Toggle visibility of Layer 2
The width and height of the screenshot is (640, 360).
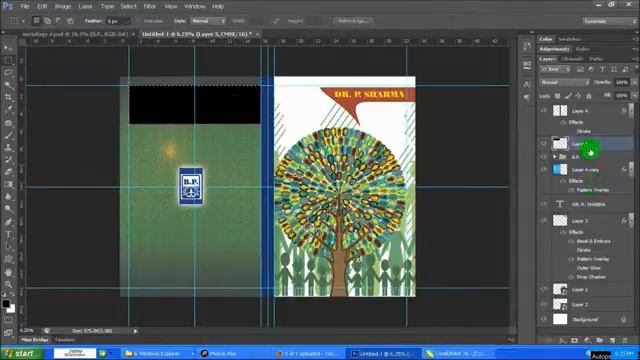tap(544, 304)
